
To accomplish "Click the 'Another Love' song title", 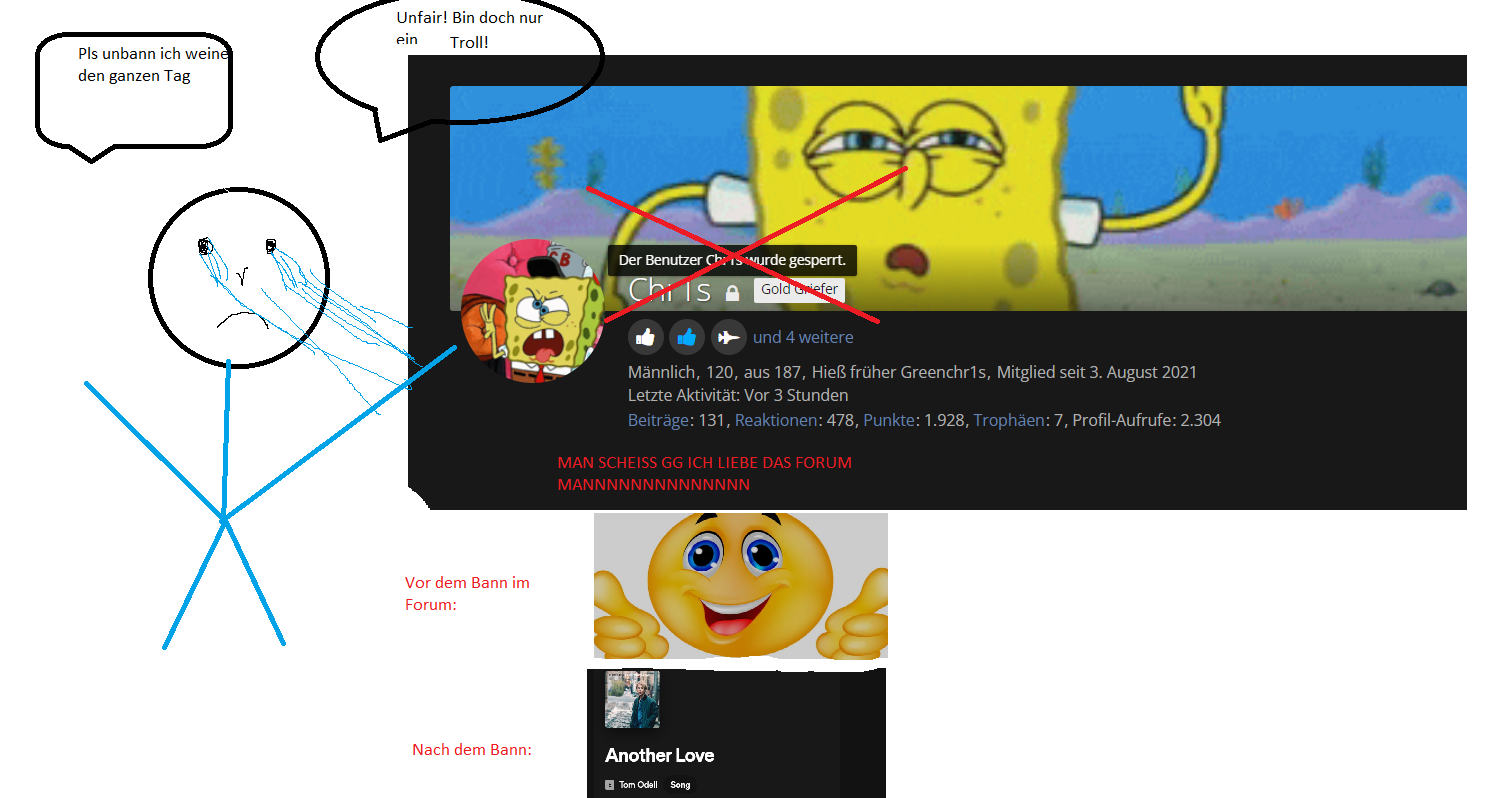I will 660,755.
